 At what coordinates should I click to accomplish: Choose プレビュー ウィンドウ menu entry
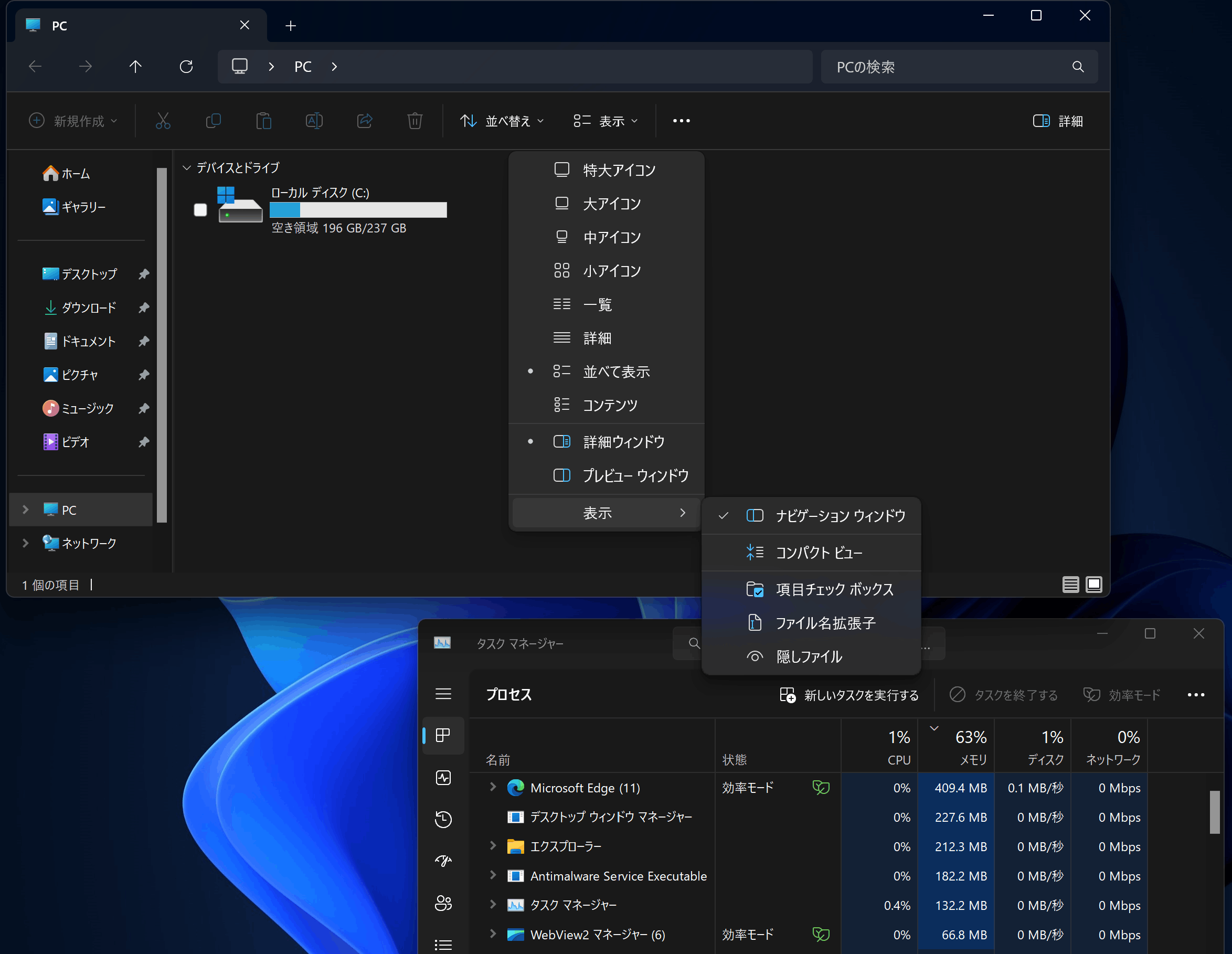pyautogui.click(x=635, y=475)
